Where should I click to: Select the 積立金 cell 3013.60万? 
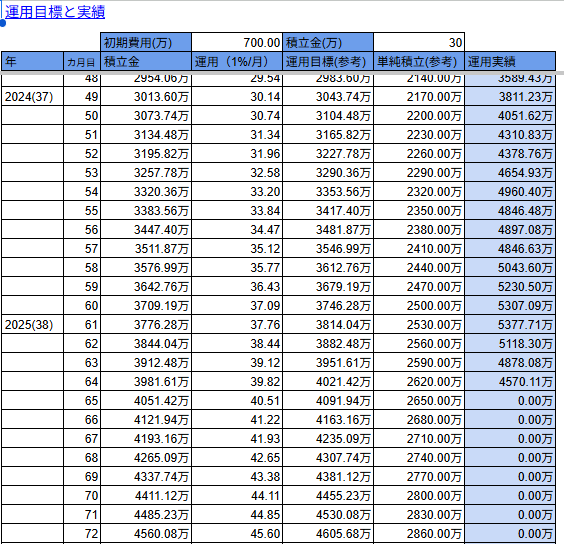click(x=146, y=96)
